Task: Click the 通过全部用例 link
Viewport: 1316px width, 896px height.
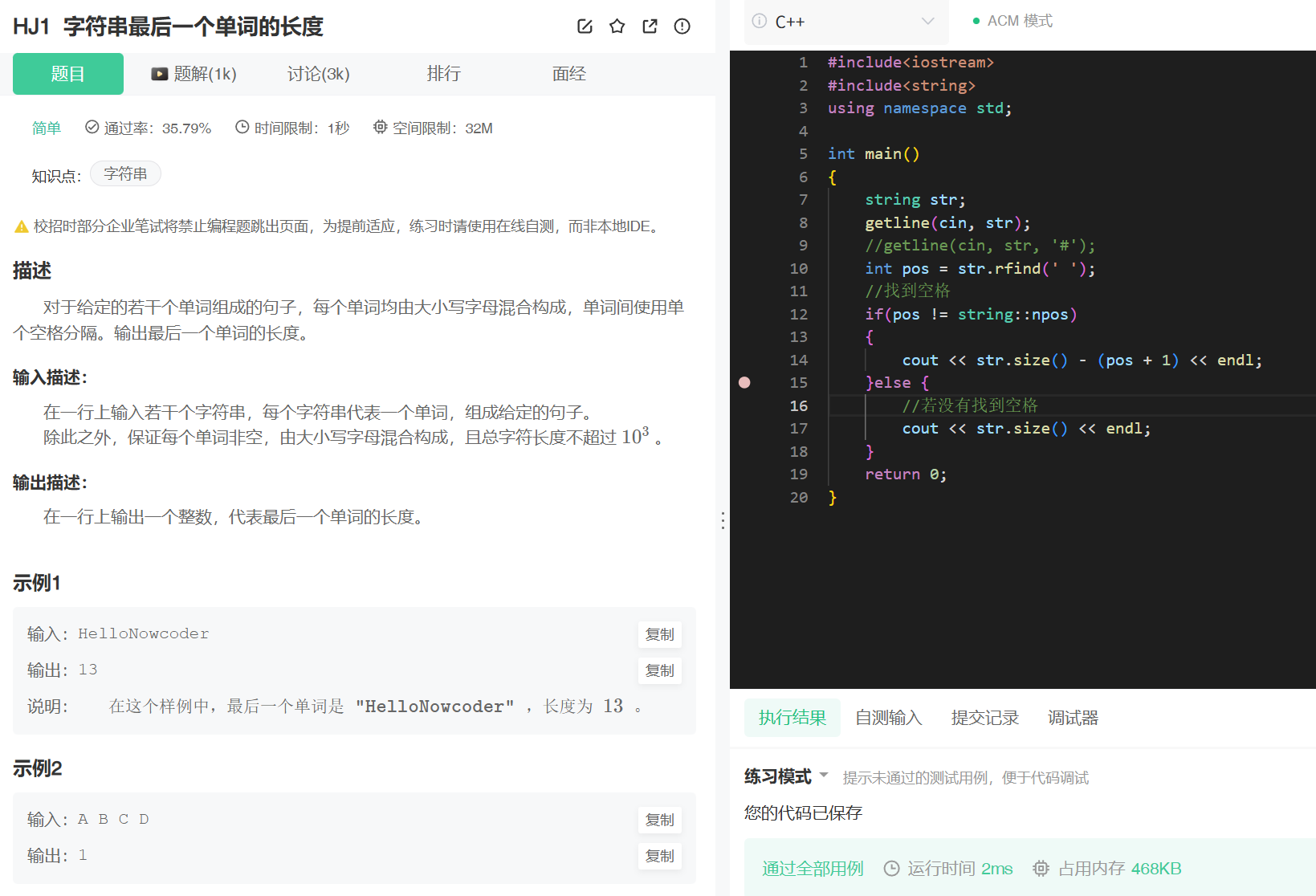Action: tap(812, 868)
